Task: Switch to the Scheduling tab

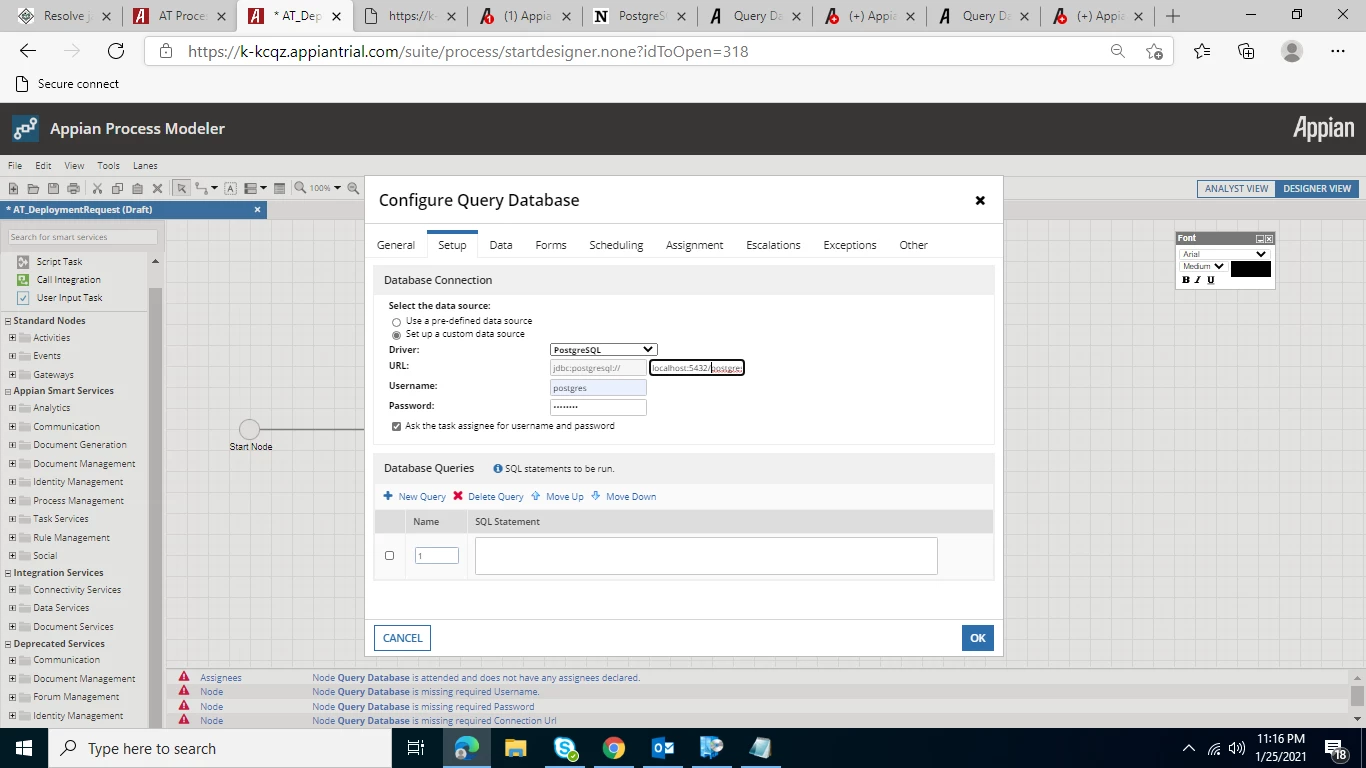Action: click(x=616, y=245)
